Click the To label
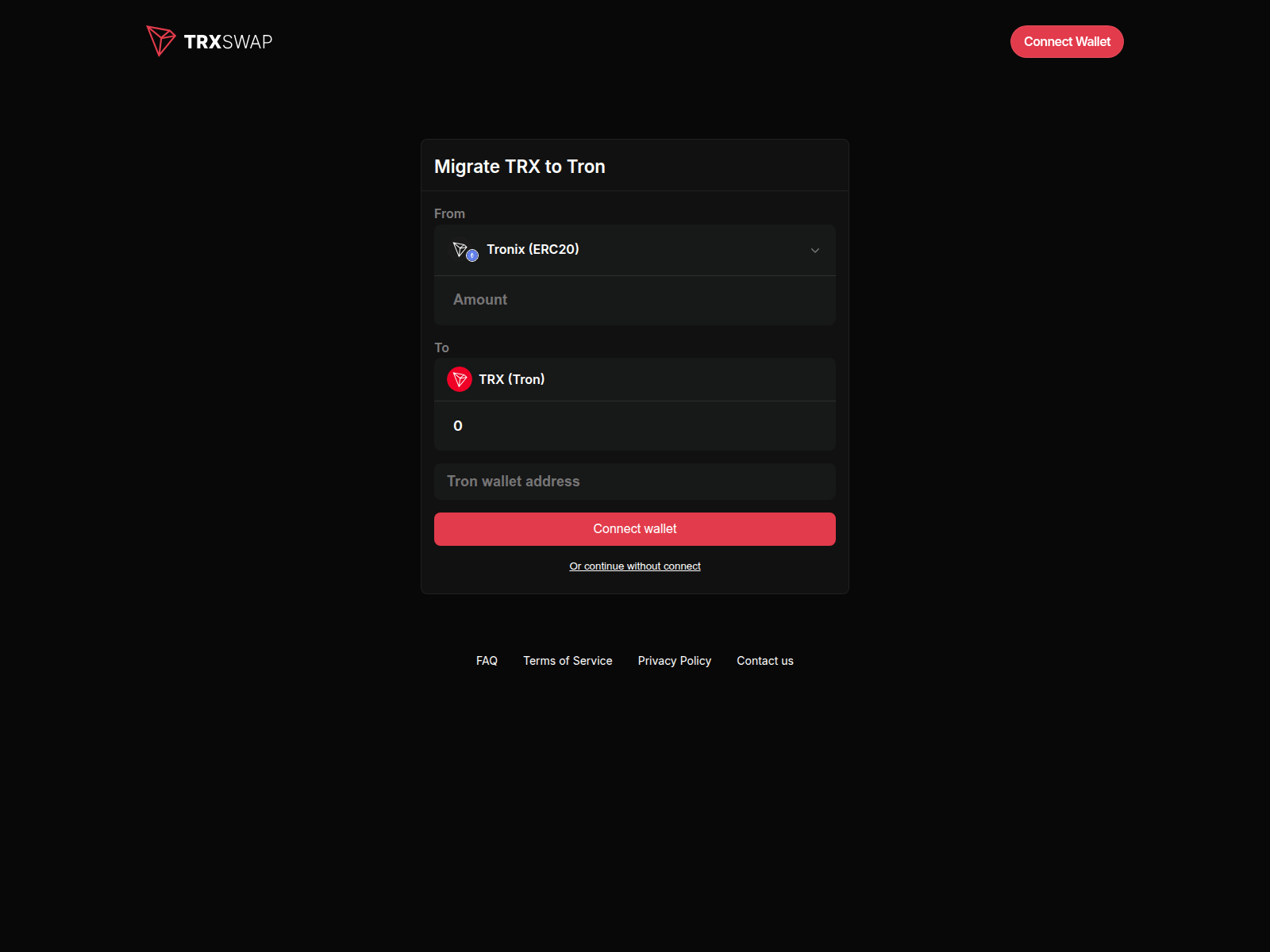Screen dimensions: 1270x952 [x=442, y=347]
